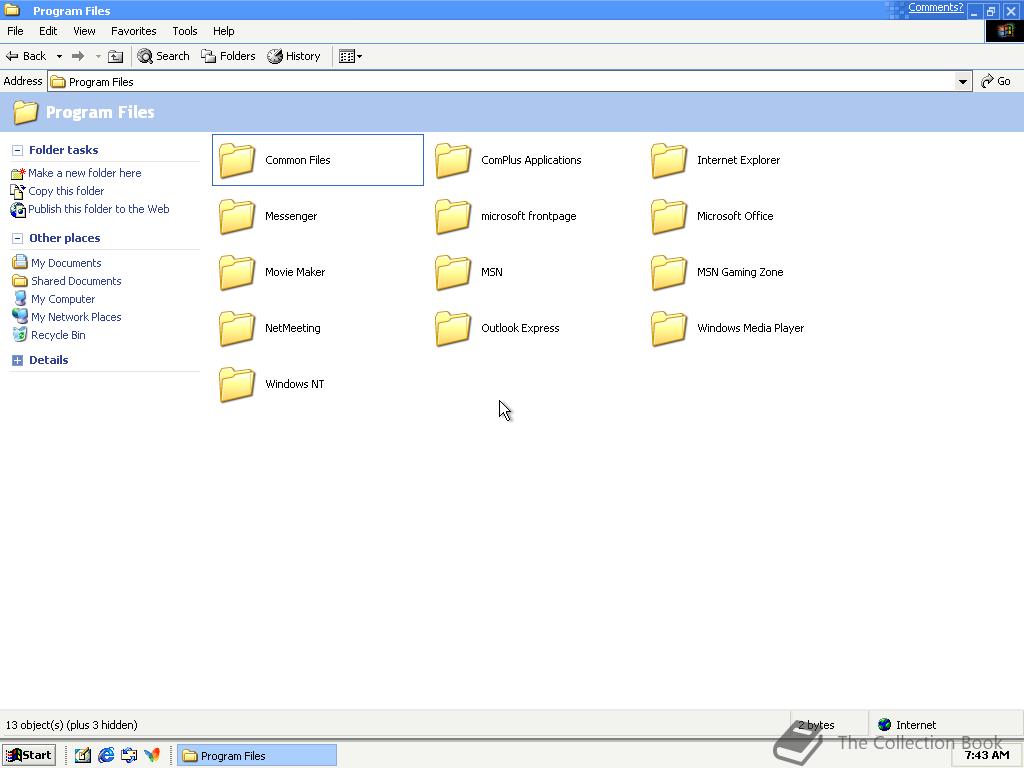Viewport: 1024px width, 768px height.
Task: Click into the Address bar field
Action: click(502, 82)
